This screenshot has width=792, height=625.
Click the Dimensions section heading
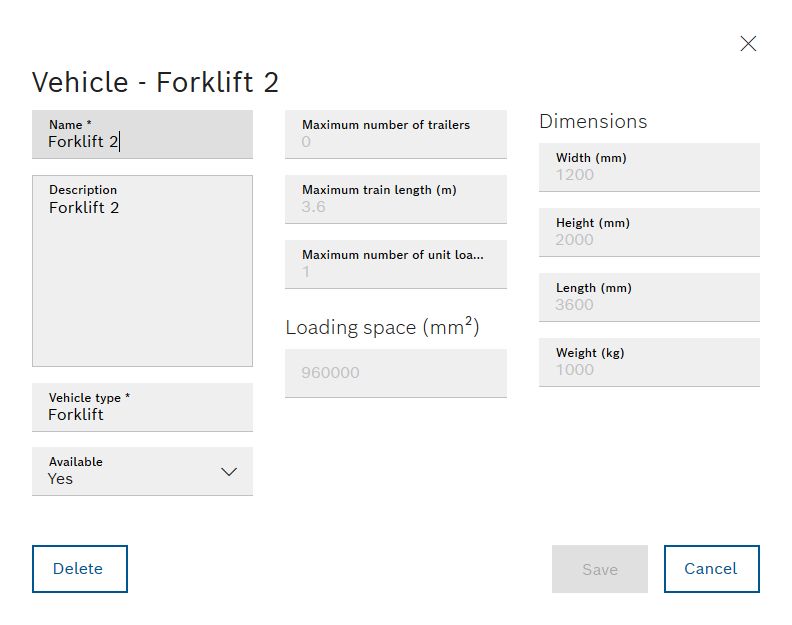click(x=593, y=122)
